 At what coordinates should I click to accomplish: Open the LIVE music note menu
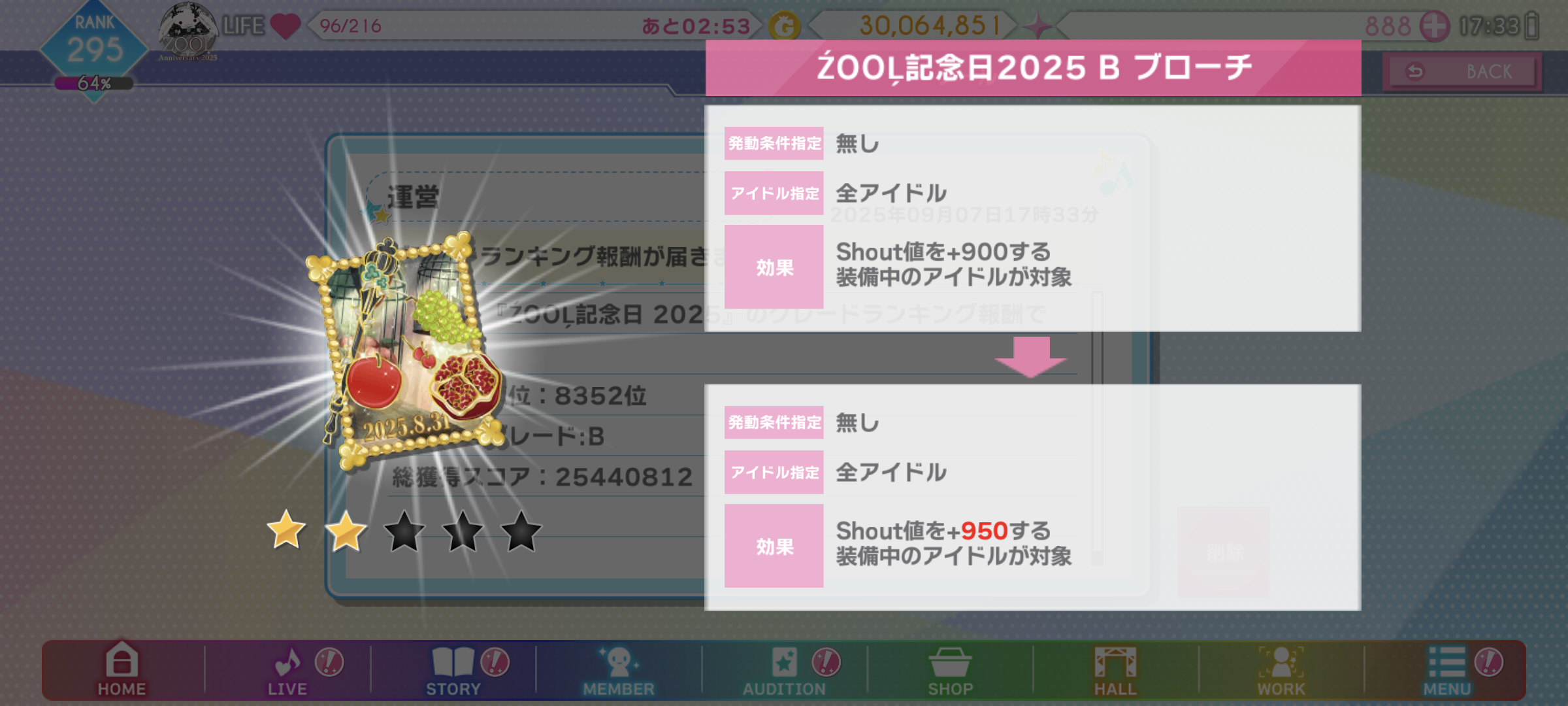coord(287,670)
